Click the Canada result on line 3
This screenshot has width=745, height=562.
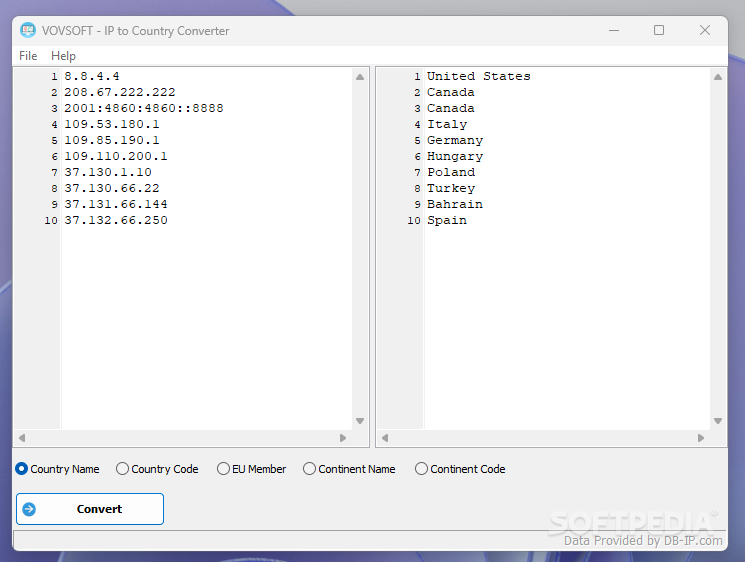click(x=450, y=108)
